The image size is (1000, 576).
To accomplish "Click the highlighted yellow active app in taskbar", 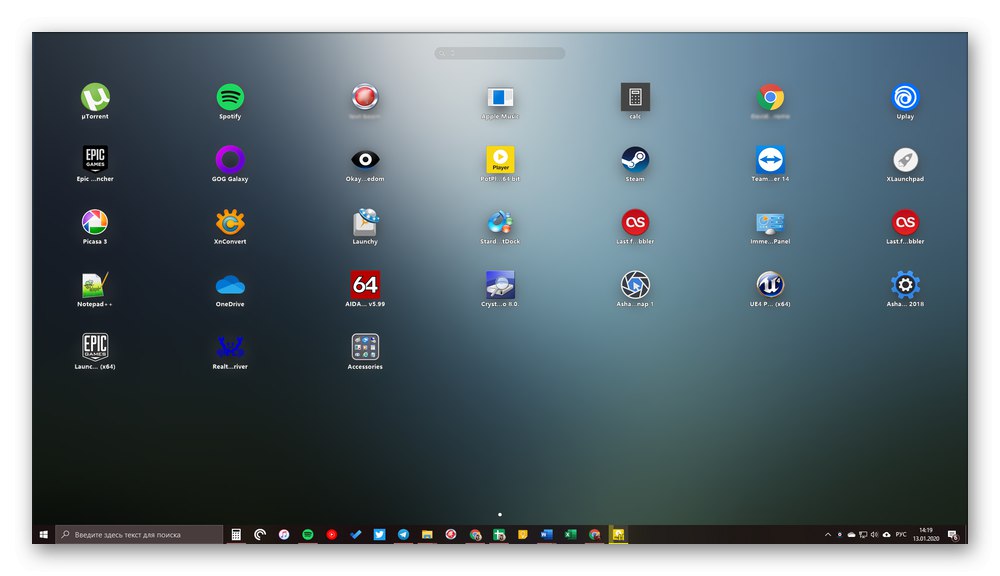I will 618,535.
